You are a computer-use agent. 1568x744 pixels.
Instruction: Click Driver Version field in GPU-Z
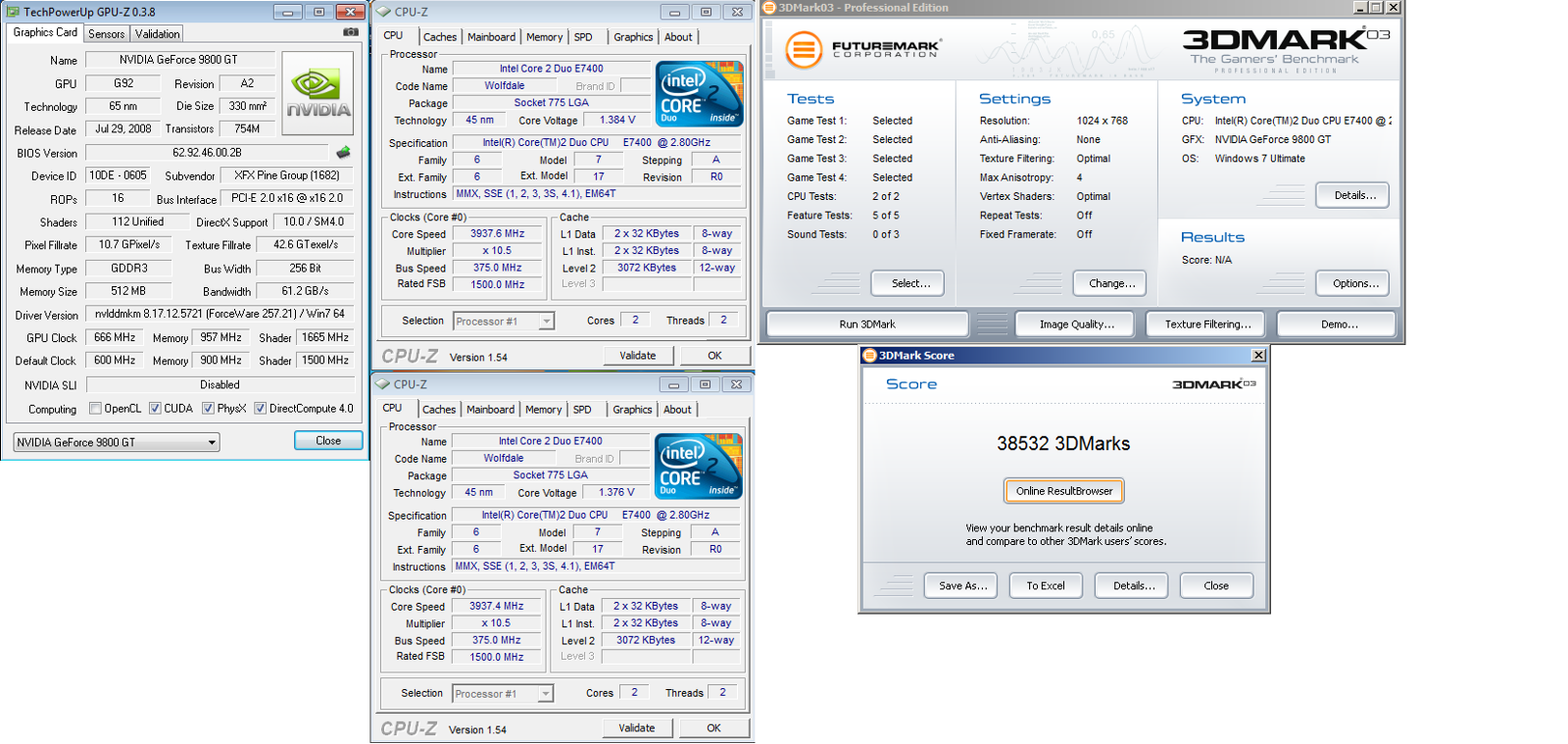coord(220,315)
